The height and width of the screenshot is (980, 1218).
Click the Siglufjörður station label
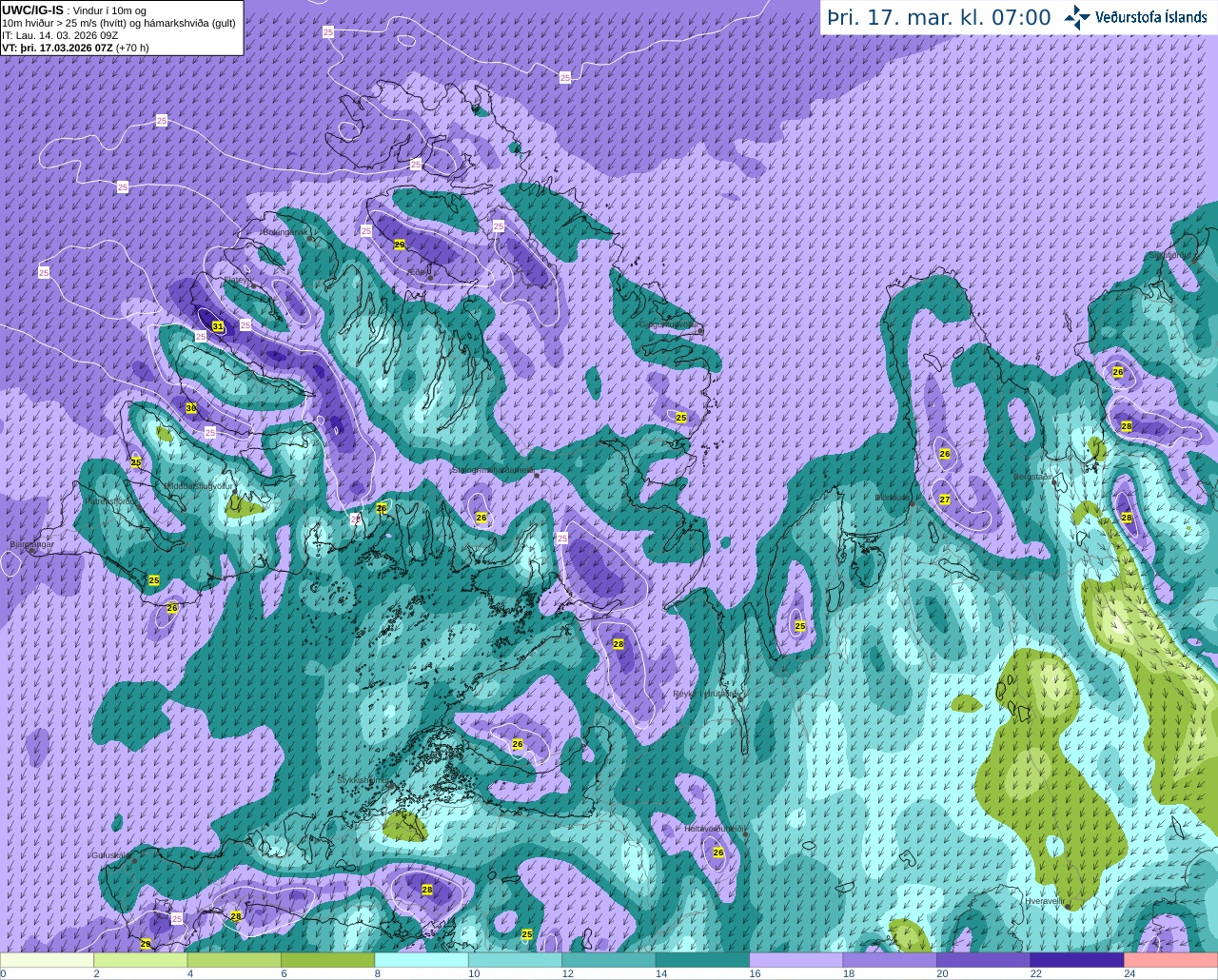1170,255
